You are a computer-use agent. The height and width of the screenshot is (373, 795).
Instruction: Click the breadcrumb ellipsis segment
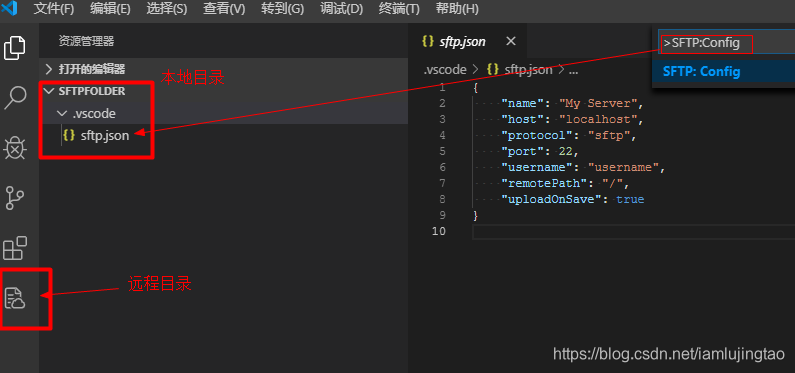point(573,70)
